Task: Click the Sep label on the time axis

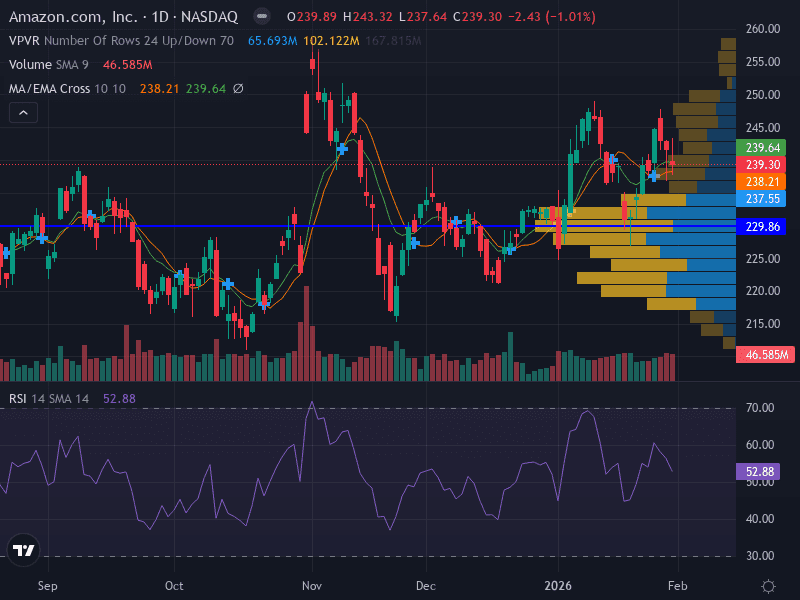Action: coord(47,586)
